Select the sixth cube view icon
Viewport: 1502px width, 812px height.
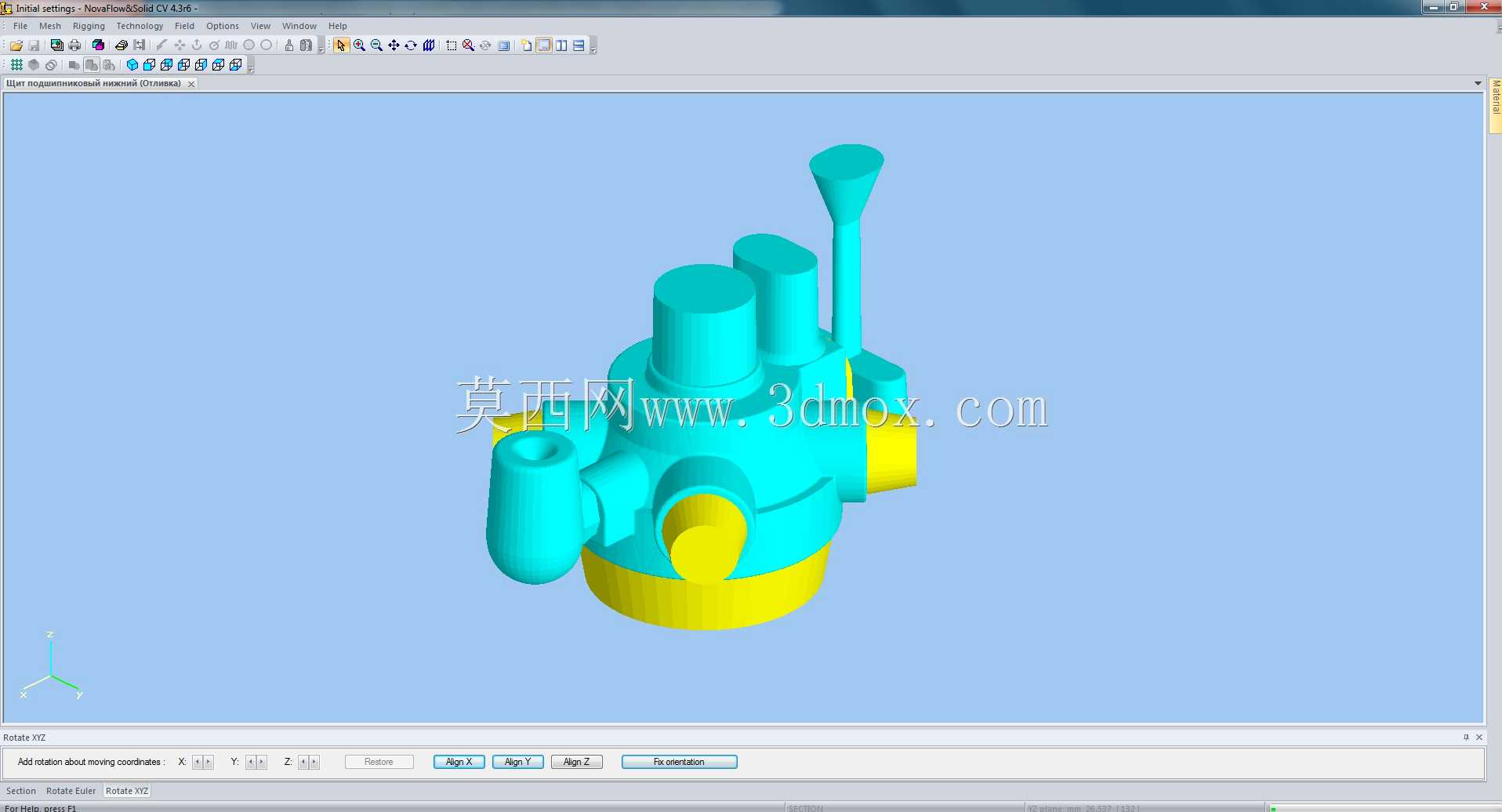tap(218, 65)
